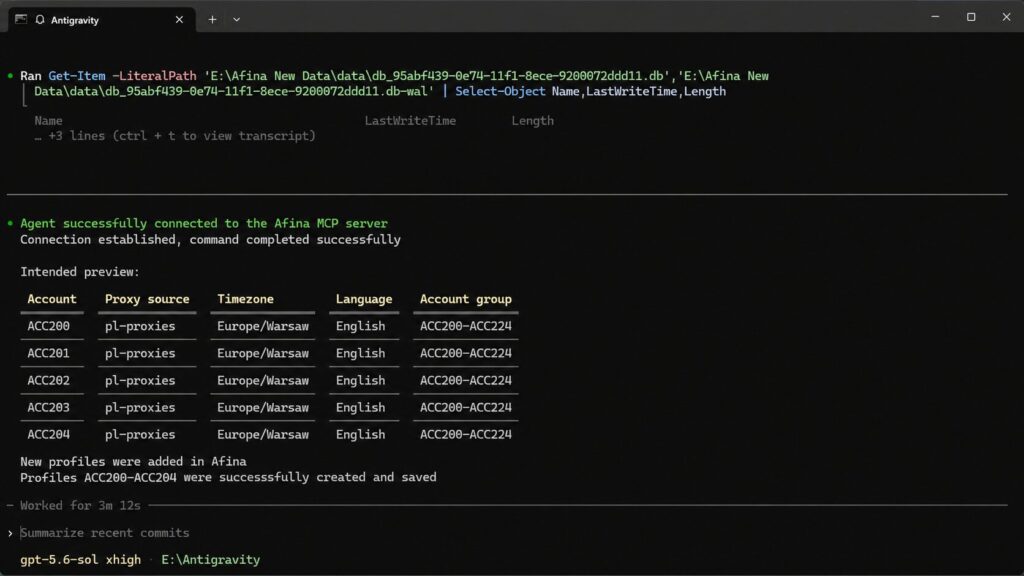Click 'New profiles were added in Afina' line
The width and height of the screenshot is (1024, 576).
coord(133,461)
